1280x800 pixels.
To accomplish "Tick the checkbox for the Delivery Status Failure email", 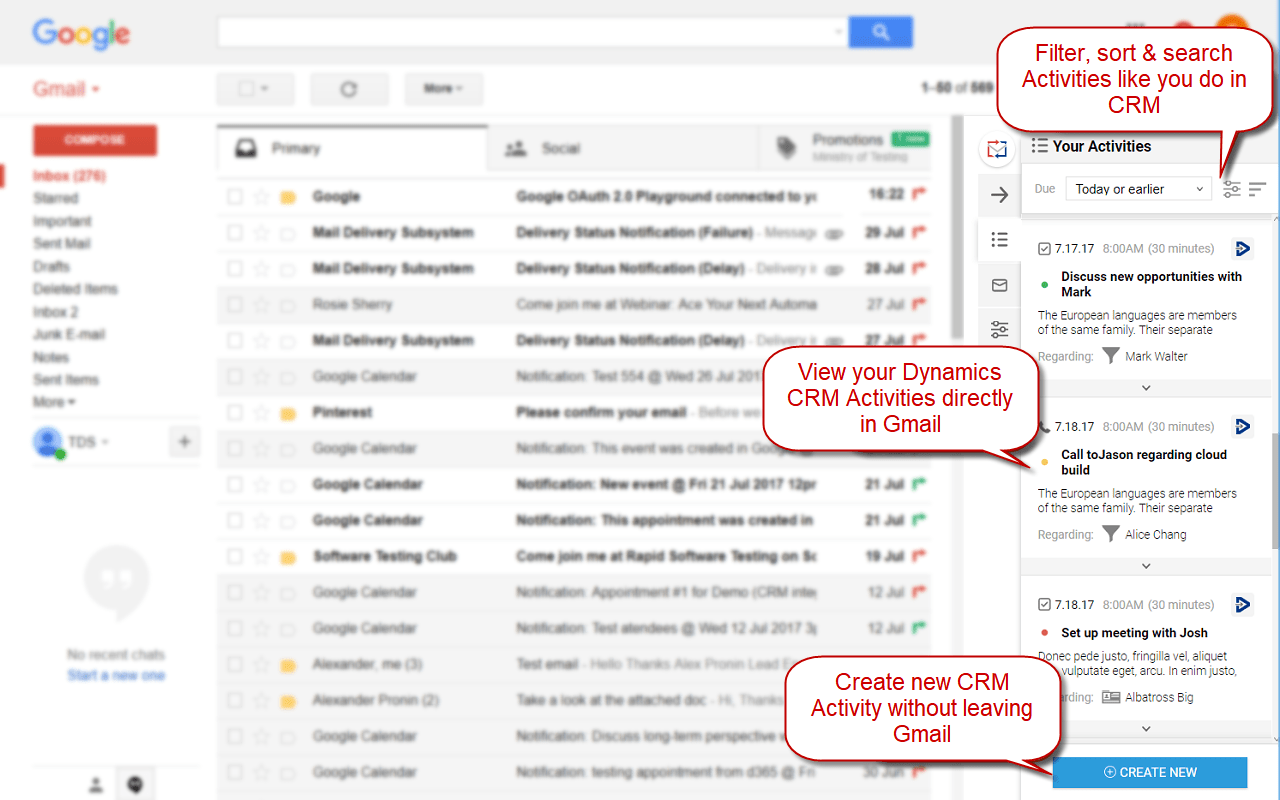I will click(234, 233).
